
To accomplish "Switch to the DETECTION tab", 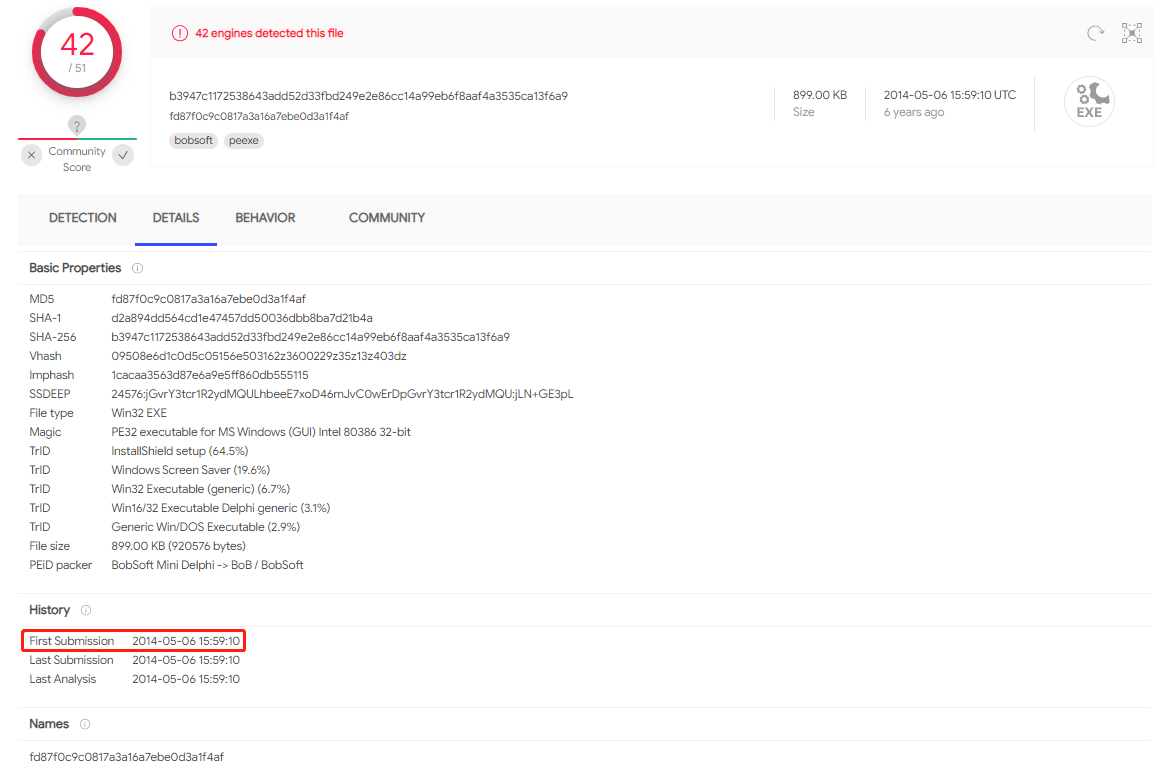I will pos(83,218).
